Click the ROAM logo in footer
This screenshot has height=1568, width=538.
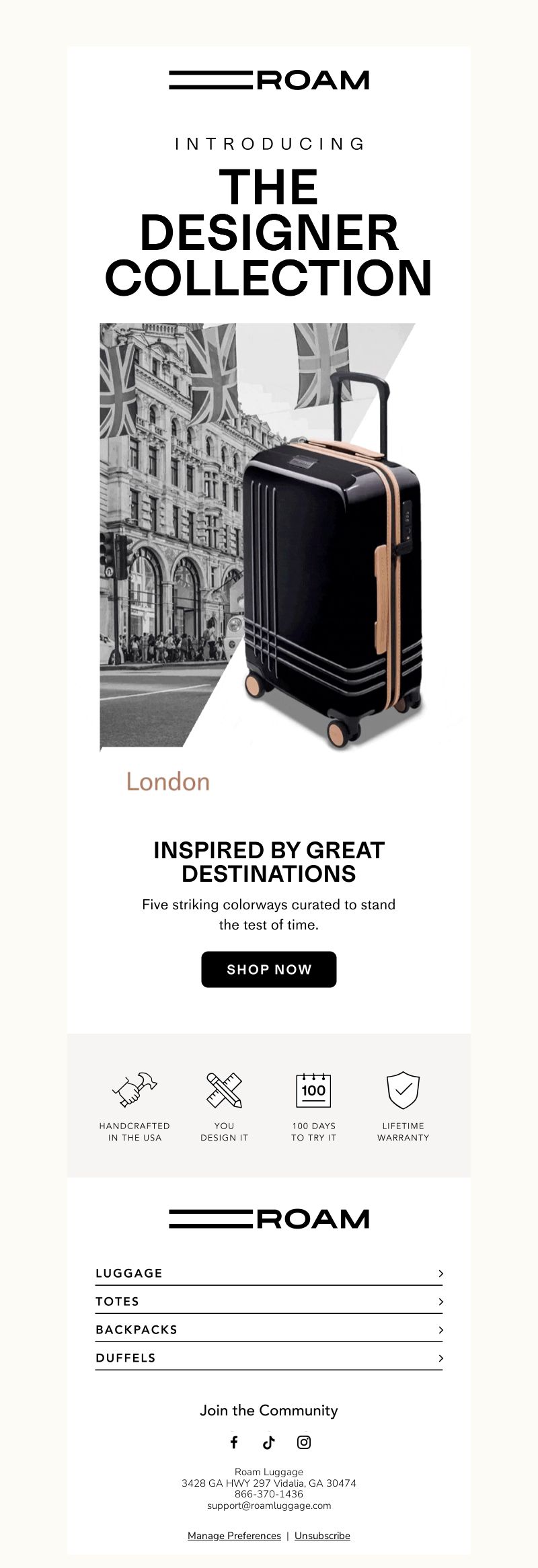tap(269, 1219)
